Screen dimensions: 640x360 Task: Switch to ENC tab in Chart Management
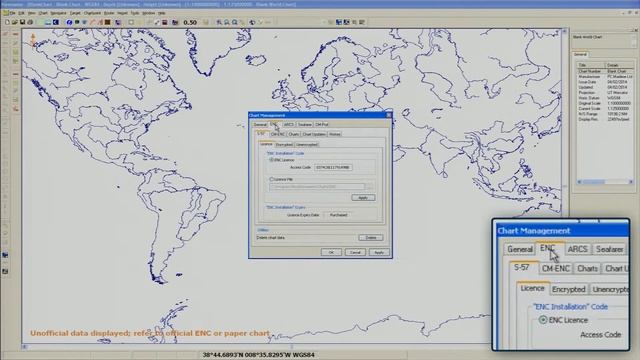coord(274,124)
